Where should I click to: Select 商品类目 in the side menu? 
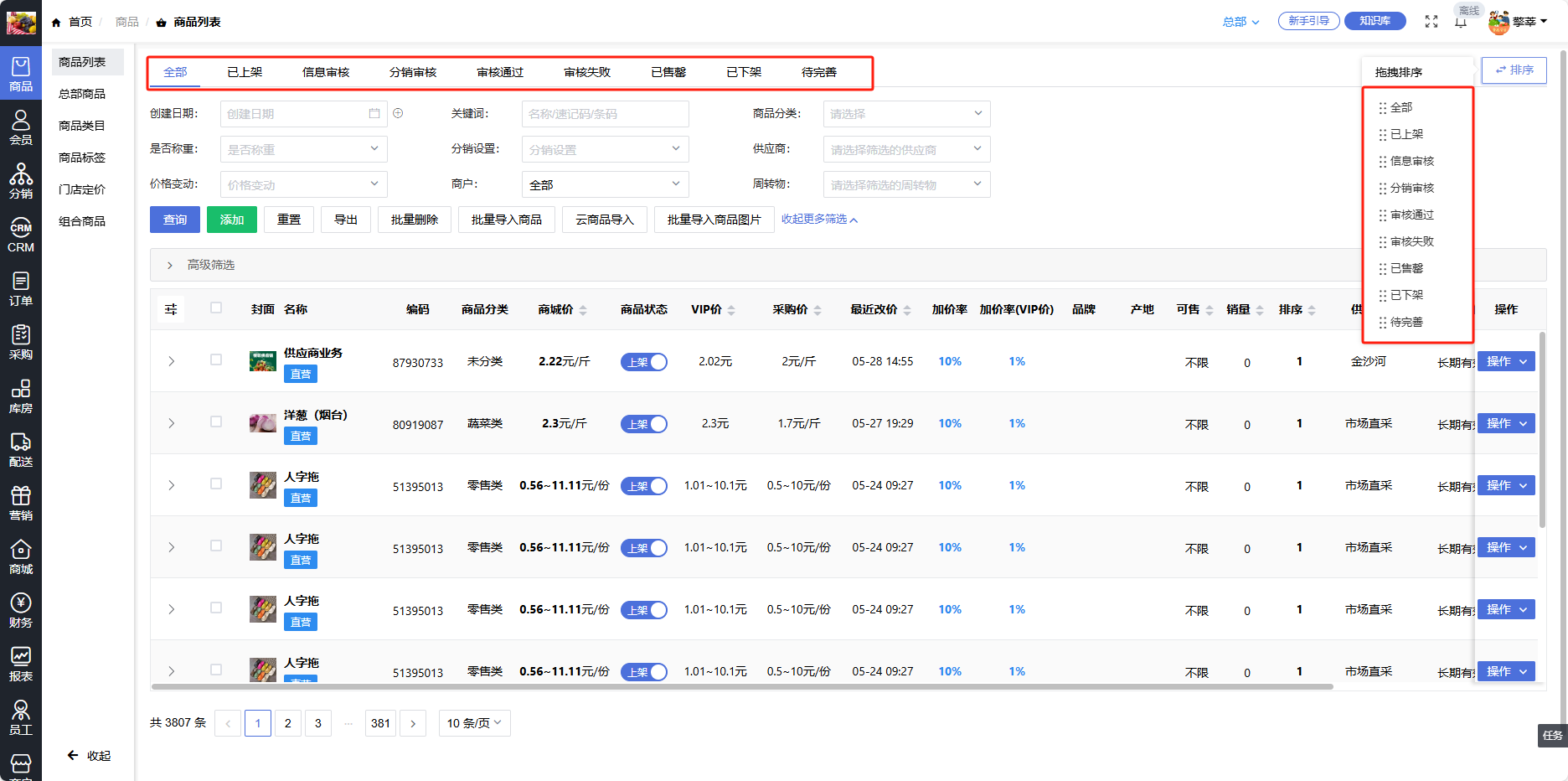(82, 126)
